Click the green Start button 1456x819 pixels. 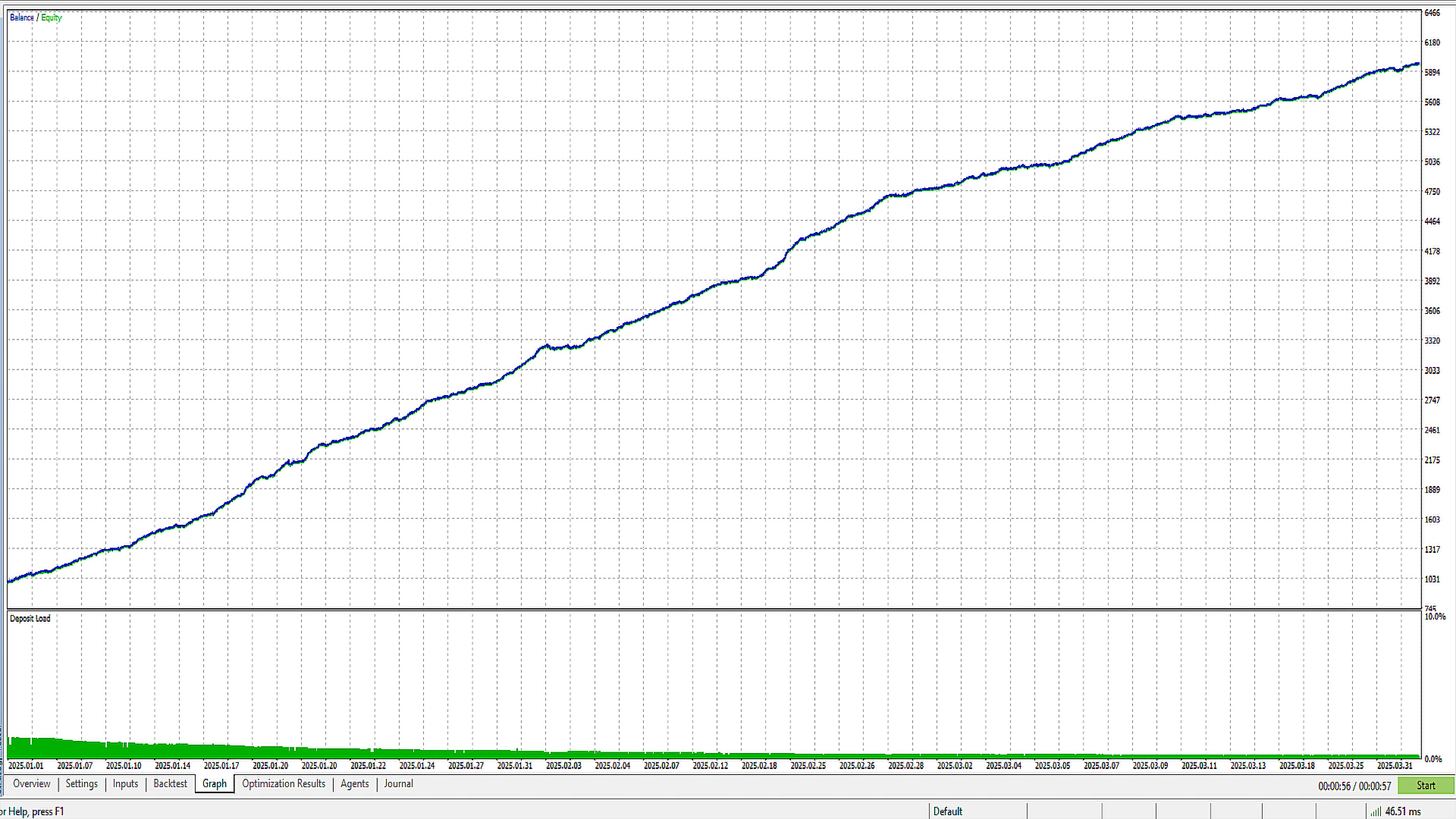pos(1426,786)
